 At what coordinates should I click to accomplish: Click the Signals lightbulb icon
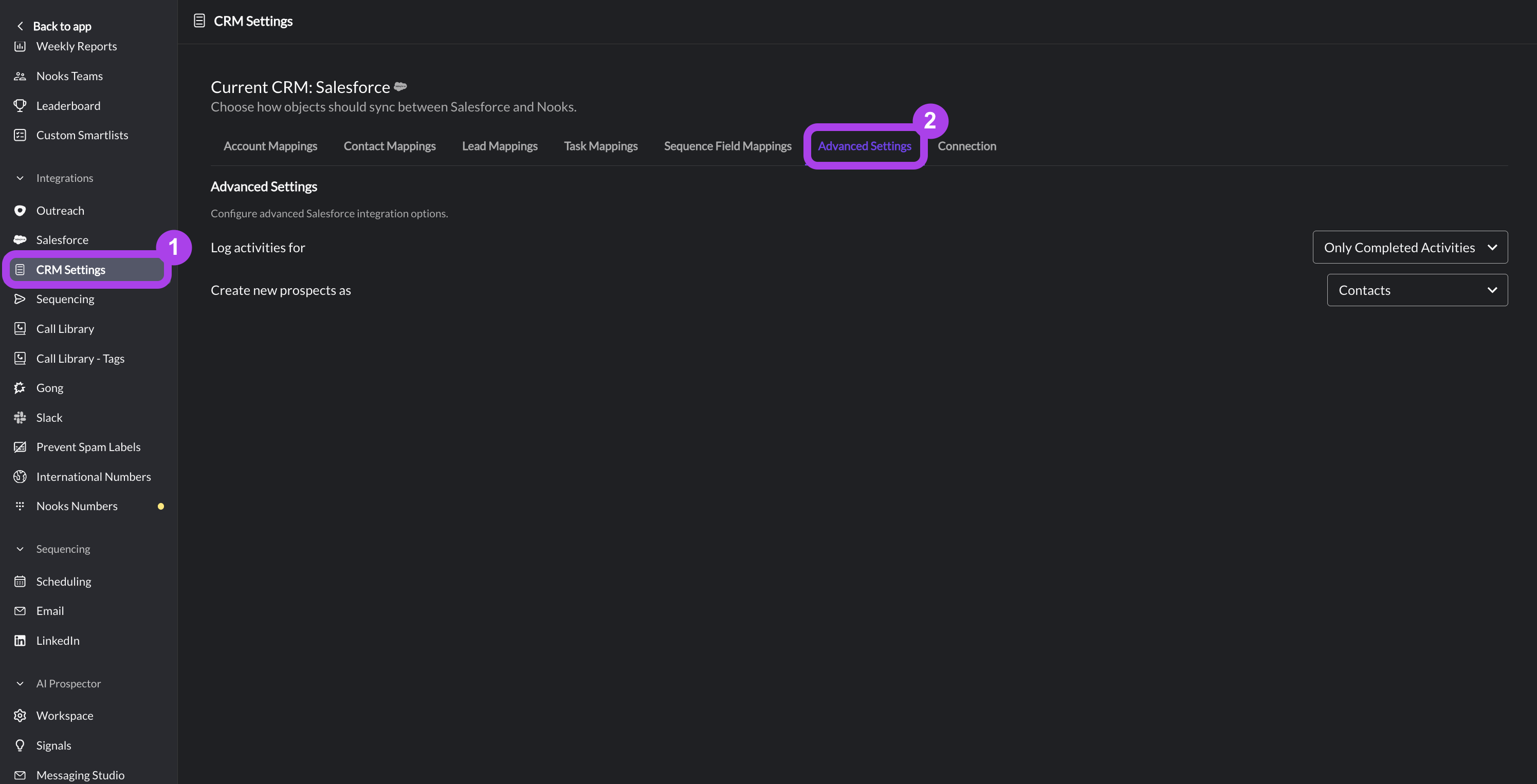(x=20, y=745)
